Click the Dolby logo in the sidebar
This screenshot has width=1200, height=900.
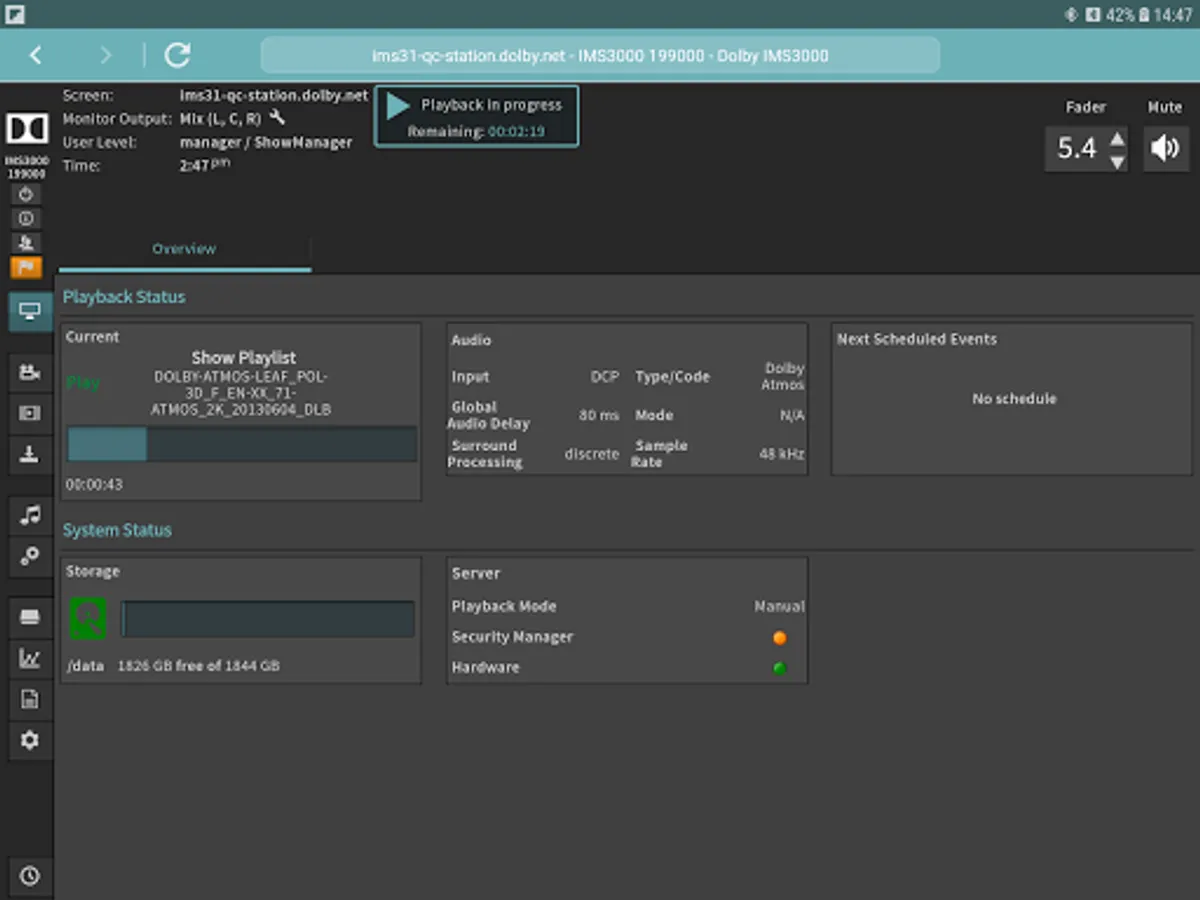click(27, 129)
